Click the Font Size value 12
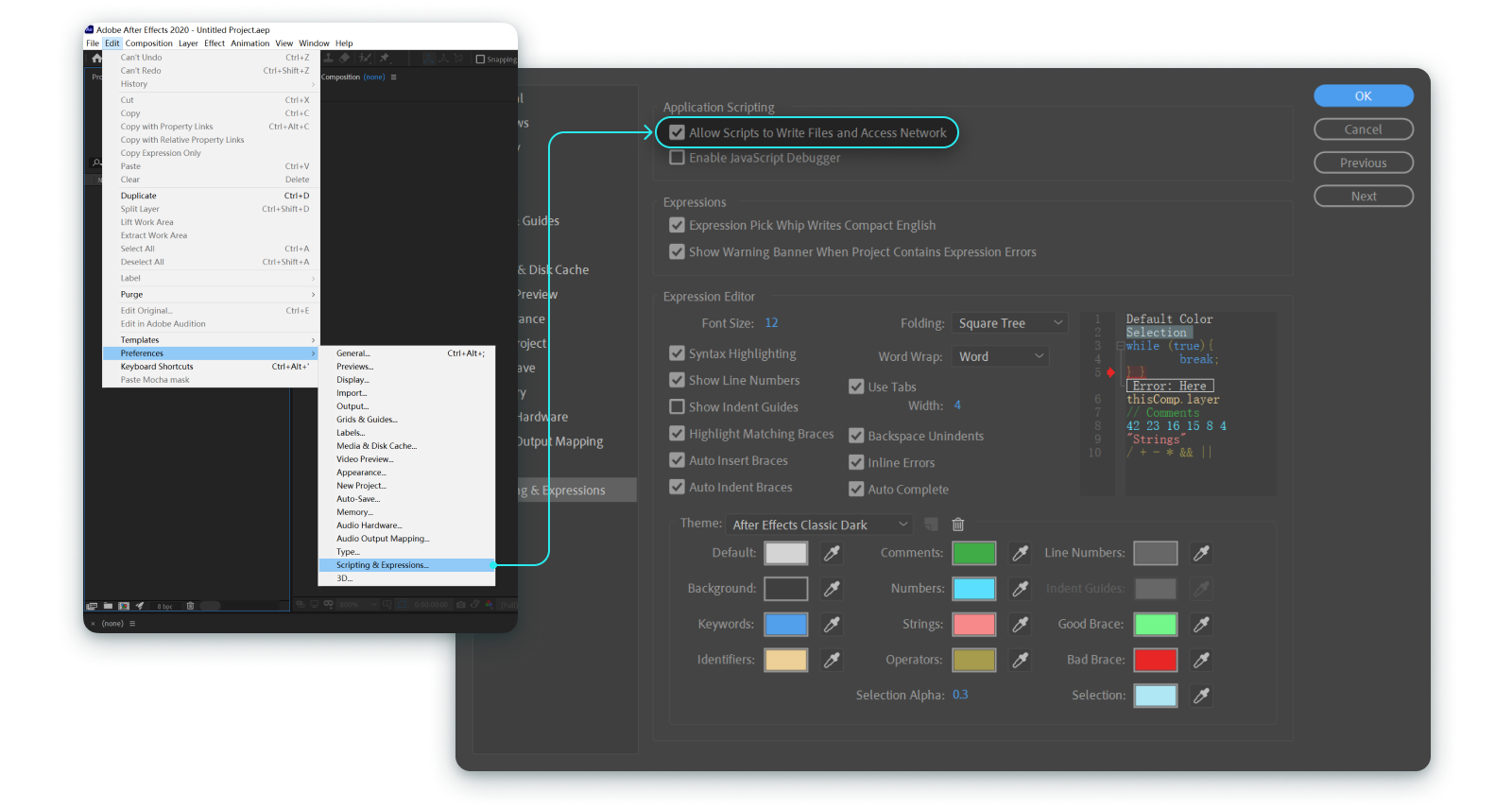The image size is (1512, 809). 771,323
